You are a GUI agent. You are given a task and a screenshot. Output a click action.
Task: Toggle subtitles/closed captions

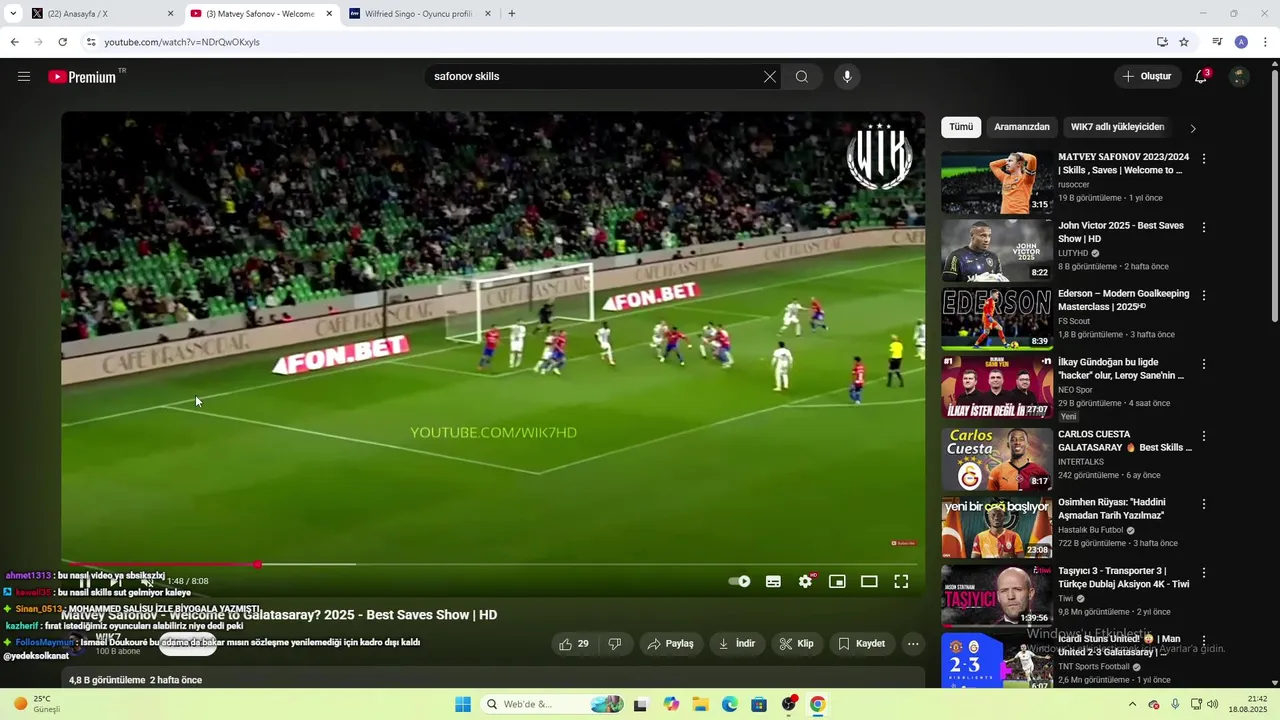point(773,581)
